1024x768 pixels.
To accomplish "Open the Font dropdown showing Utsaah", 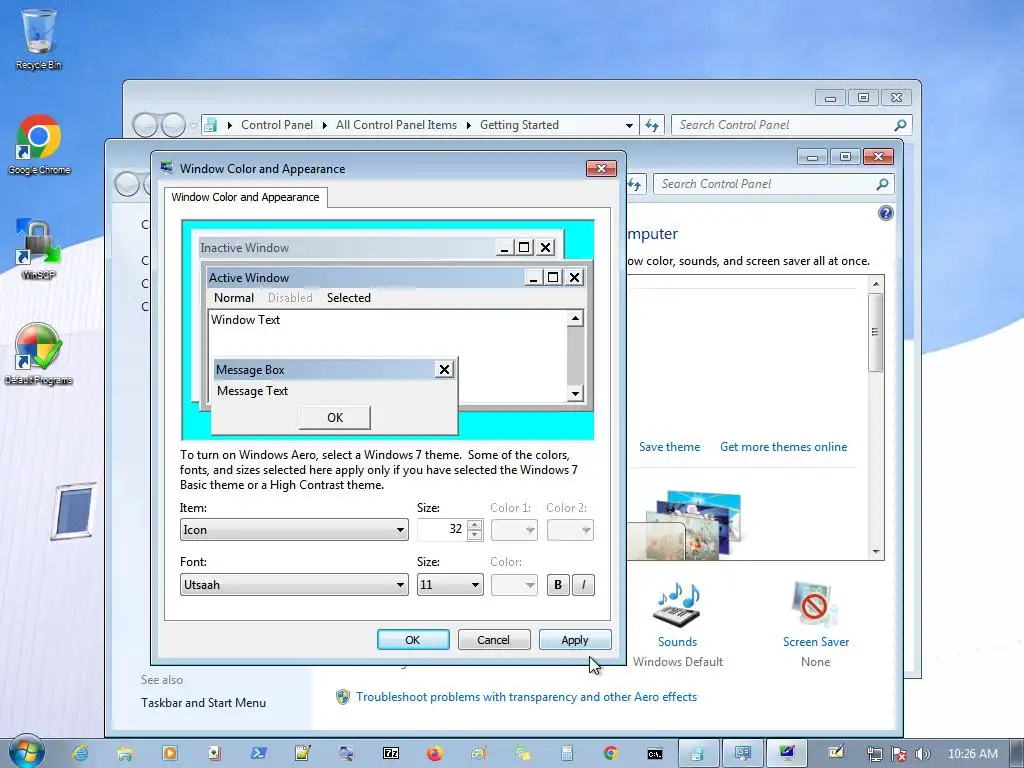I will [x=294, y=584].
